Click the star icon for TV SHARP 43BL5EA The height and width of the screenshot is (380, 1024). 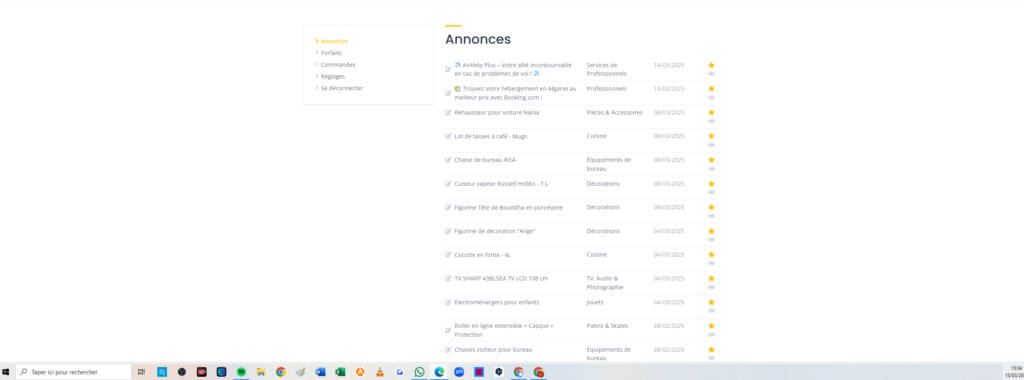(x=711, y=278)
